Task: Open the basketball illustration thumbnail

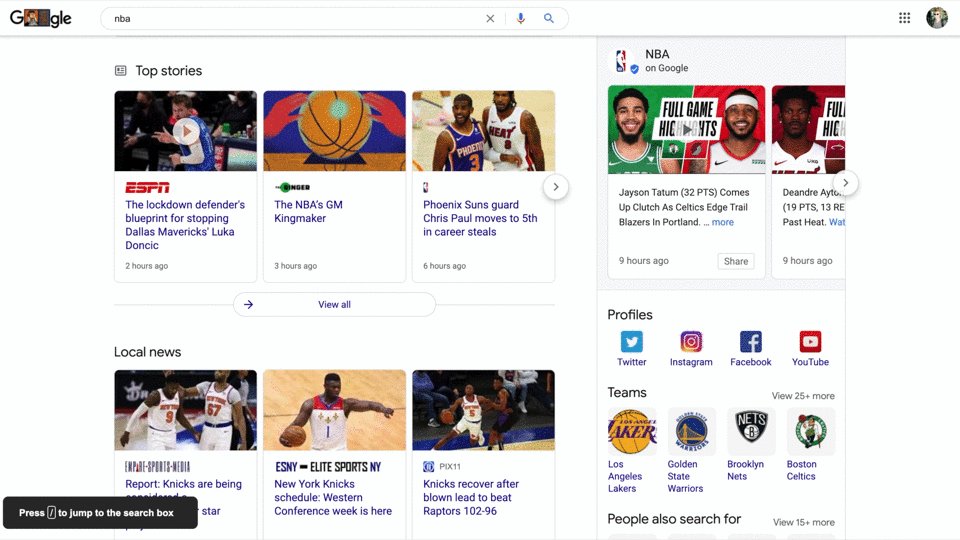Action: [x=334, y=131]
